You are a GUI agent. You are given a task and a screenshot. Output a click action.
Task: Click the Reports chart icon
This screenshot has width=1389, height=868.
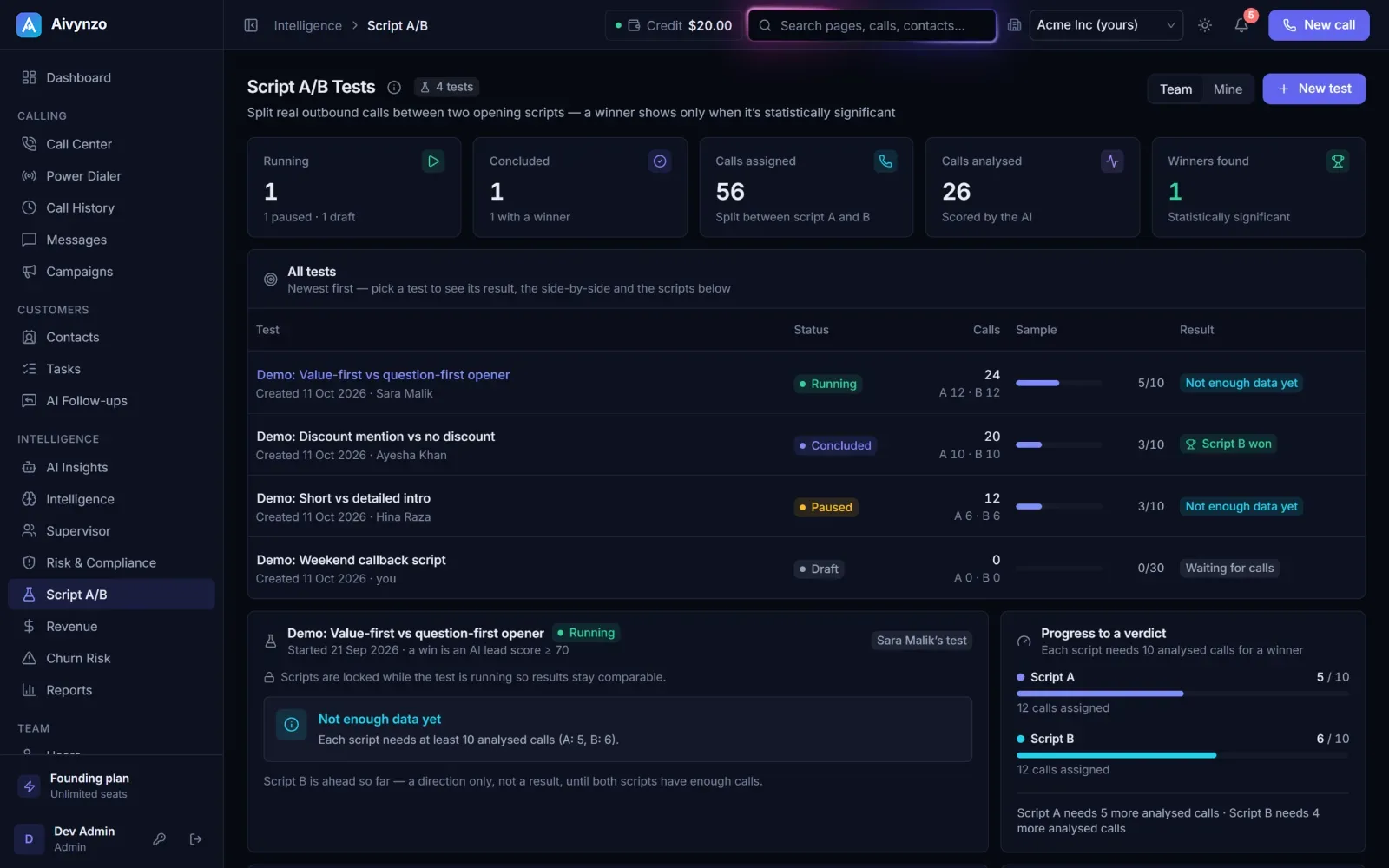[x=29, y=690]
